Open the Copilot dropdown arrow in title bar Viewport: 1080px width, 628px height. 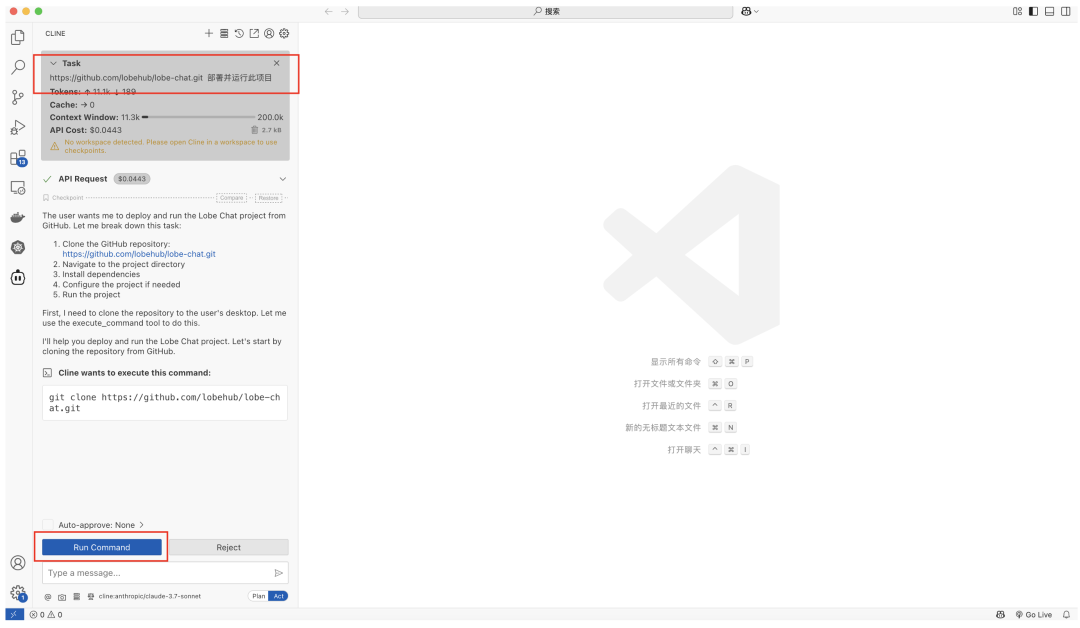pyautogui.click(x=756, y=11)
